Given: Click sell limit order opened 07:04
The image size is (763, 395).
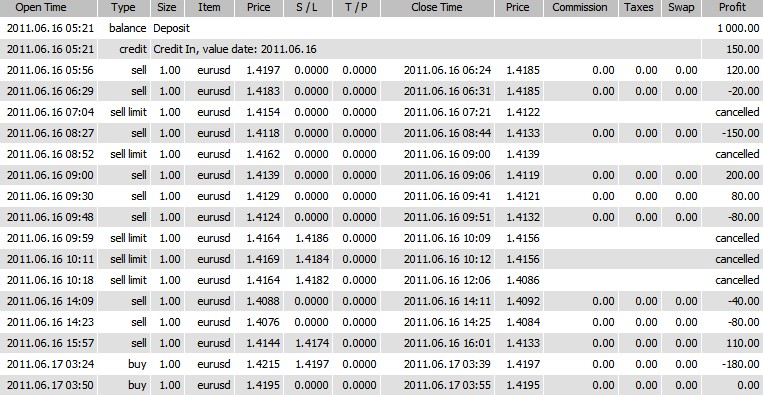Looking at the screenshot, I should point(128,112).
